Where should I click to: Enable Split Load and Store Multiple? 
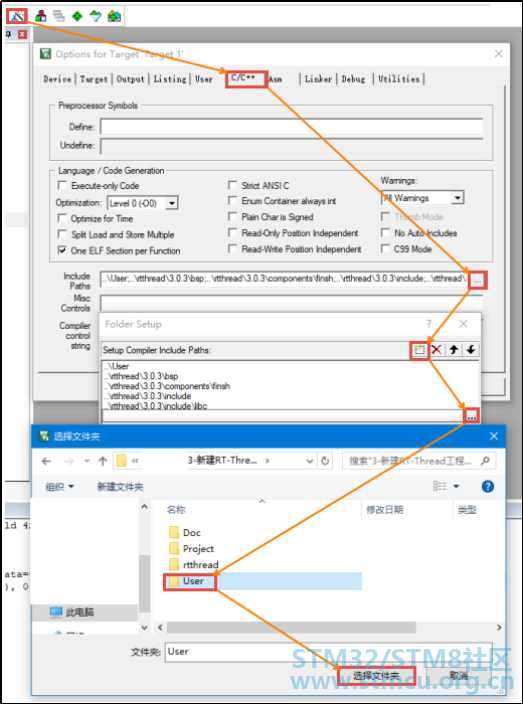point(62,234)
